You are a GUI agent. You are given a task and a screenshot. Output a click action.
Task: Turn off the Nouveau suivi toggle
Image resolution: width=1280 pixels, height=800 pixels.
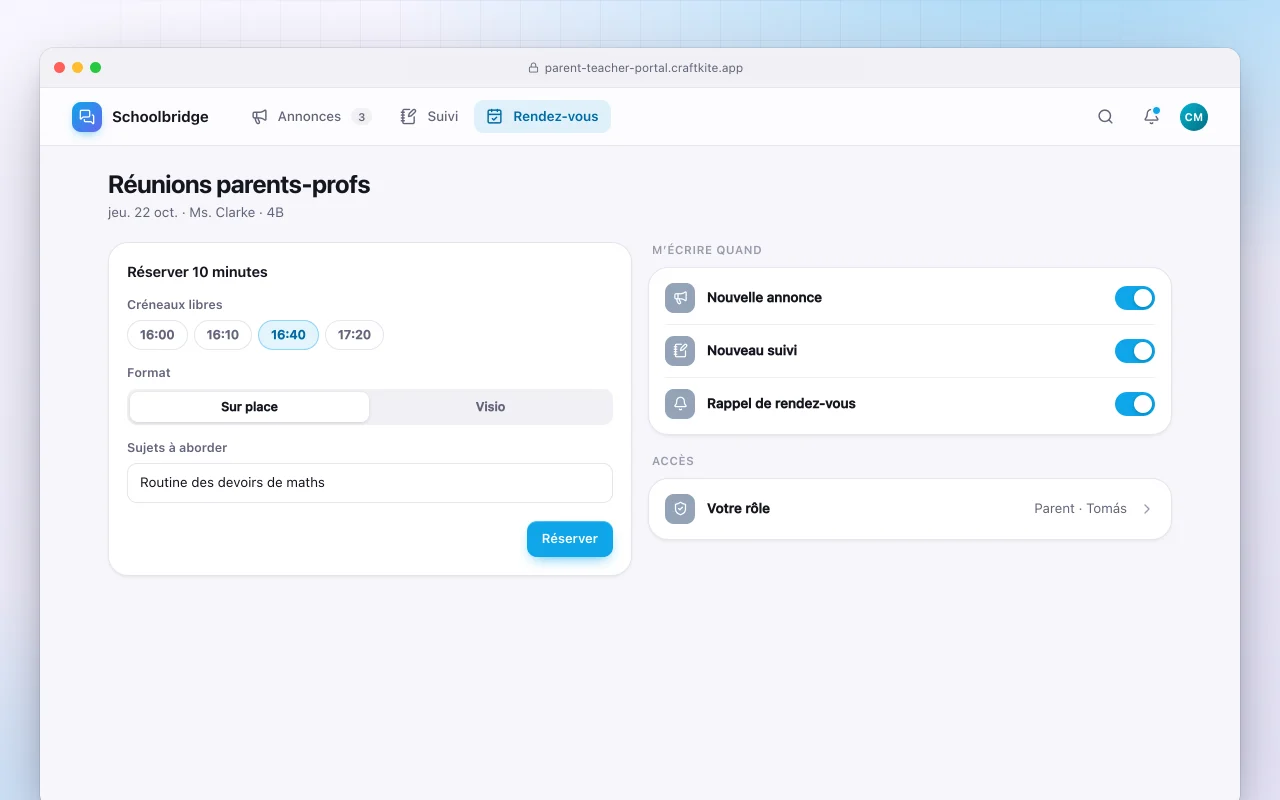point(1135,351)
